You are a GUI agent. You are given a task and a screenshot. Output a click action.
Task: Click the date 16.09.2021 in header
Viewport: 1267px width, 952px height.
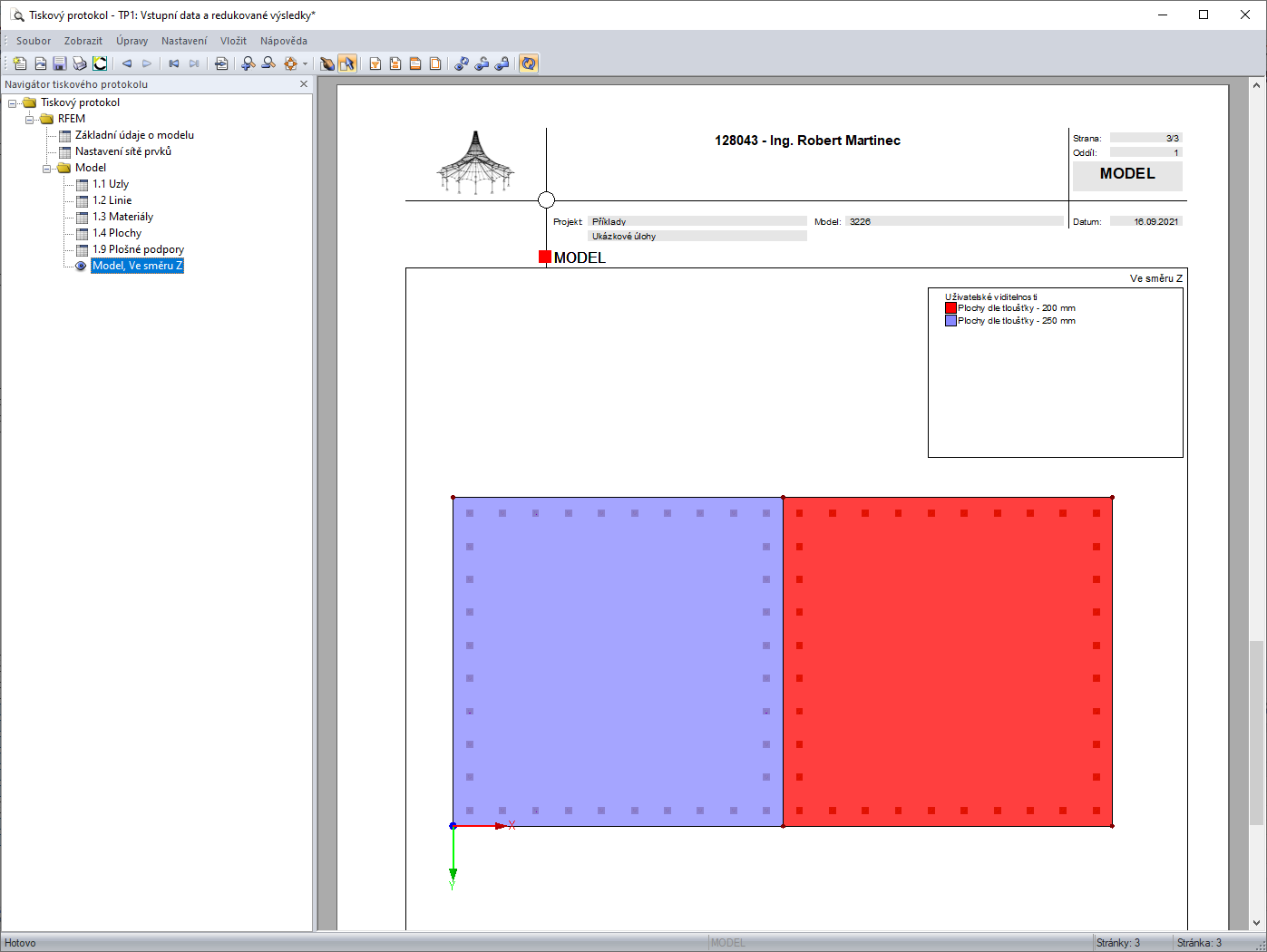click(x=1146, y=221)
